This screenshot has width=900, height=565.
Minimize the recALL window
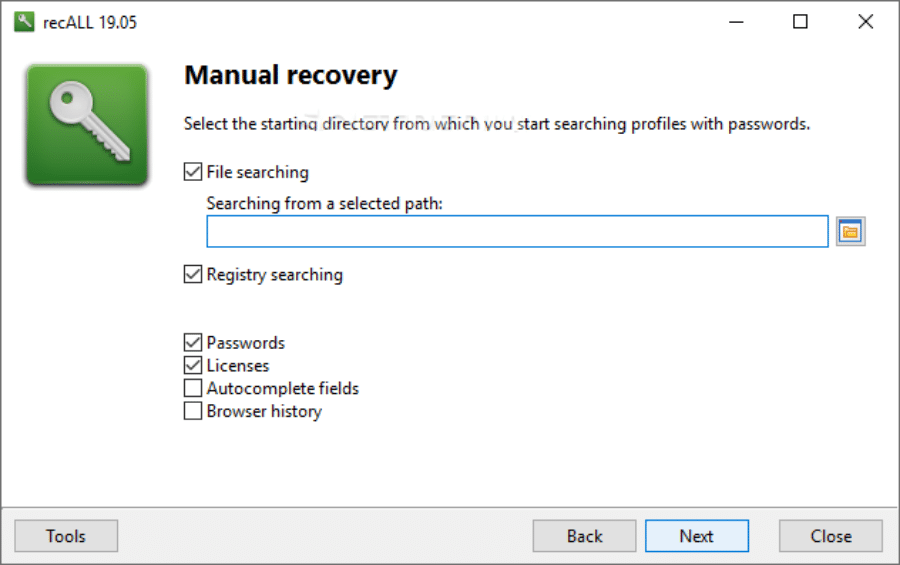[x=736, y=22]
